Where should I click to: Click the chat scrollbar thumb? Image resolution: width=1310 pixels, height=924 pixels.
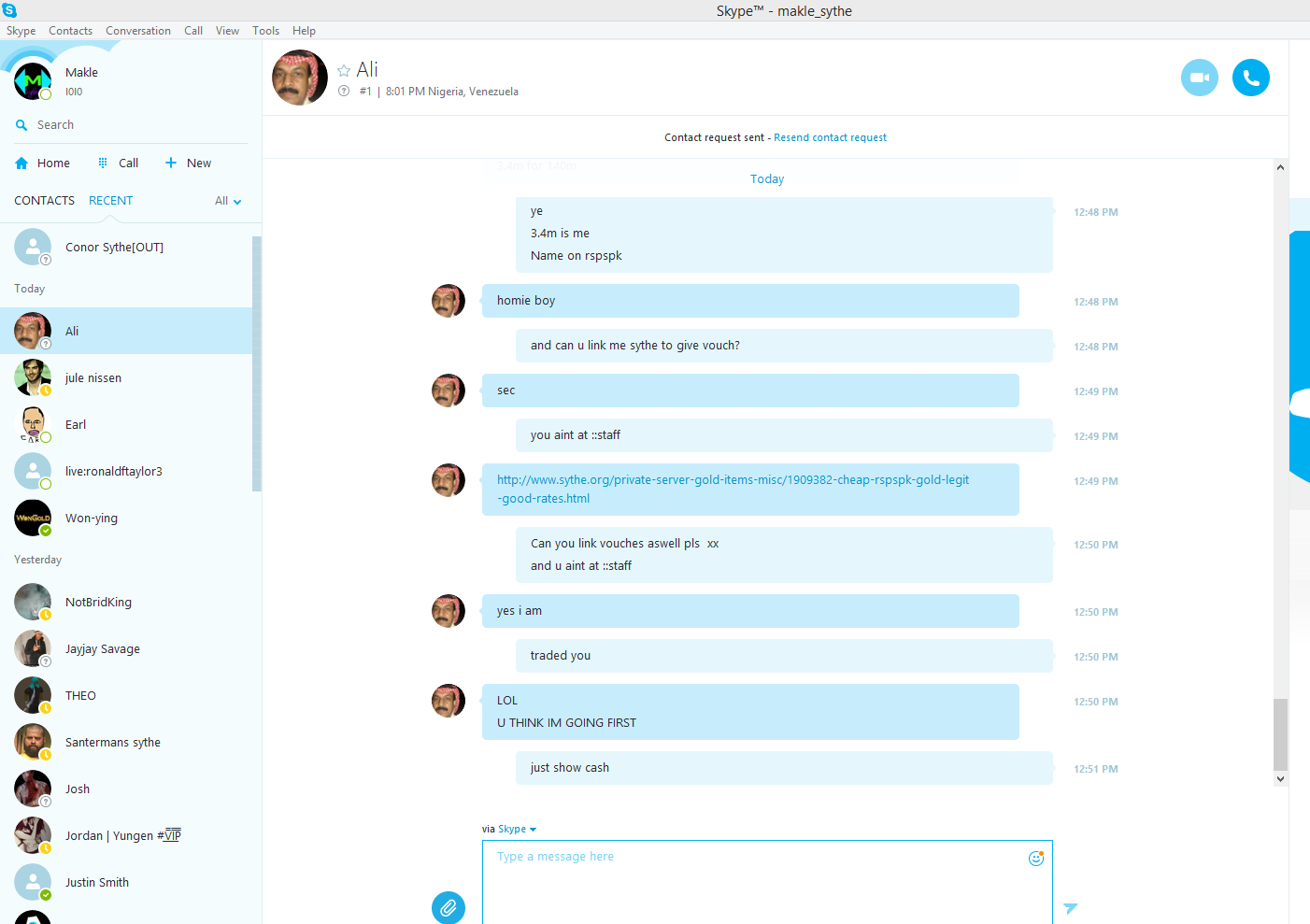point(1280,734)
